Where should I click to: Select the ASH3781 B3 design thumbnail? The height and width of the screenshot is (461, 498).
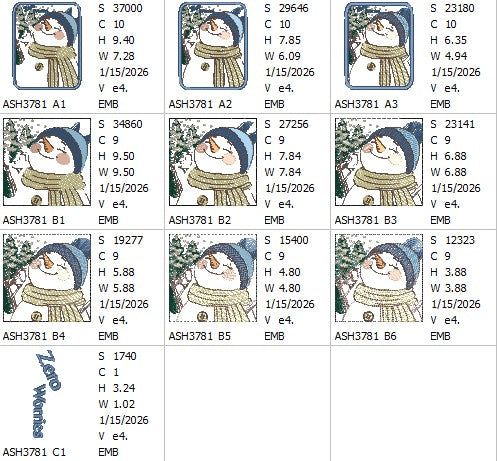coord(379,162)
